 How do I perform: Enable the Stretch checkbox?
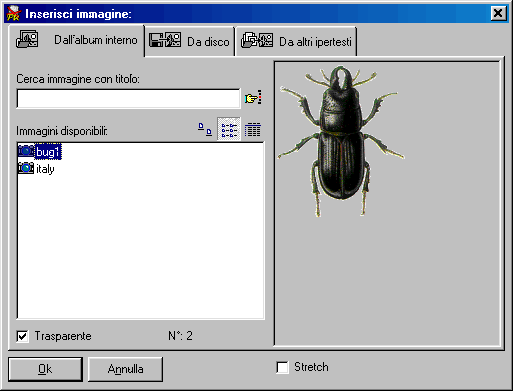click(282, 367)
